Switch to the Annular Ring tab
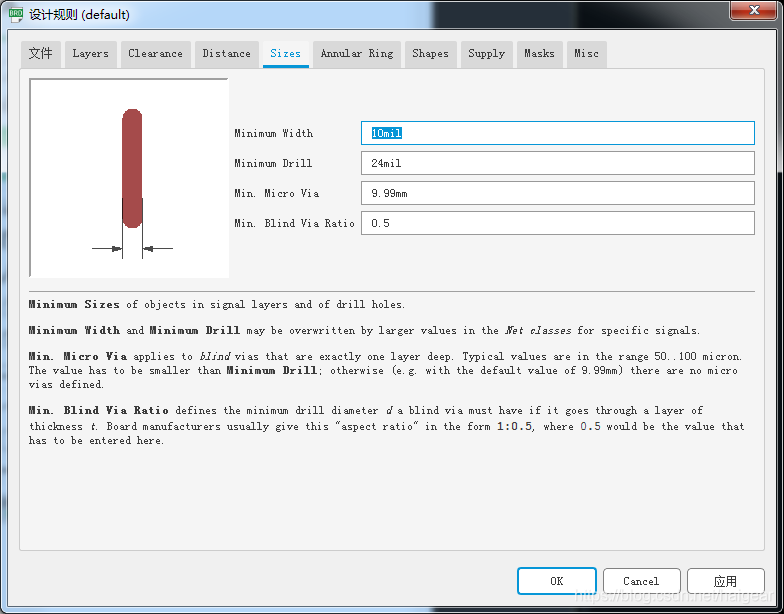Screen dimensions: 784x614 (x=356, y=54)
